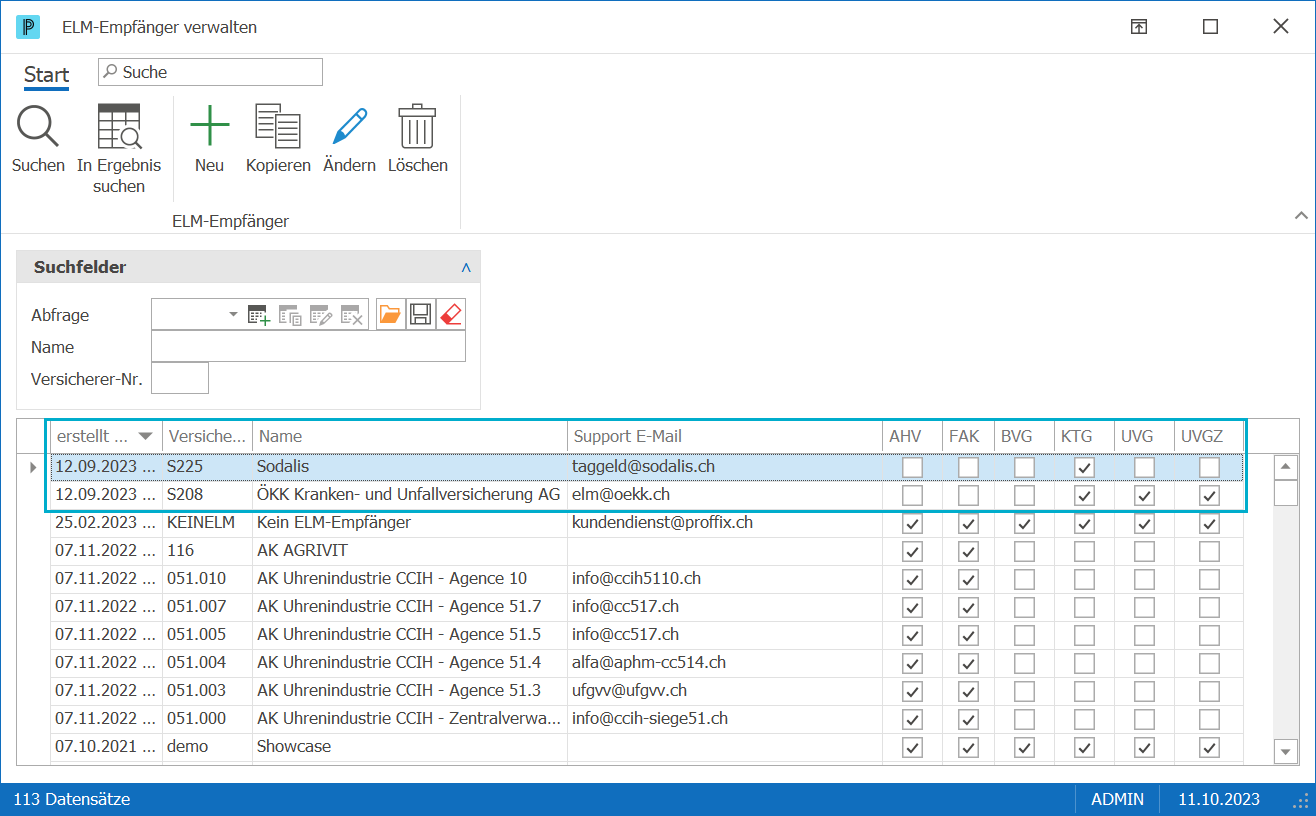Focus the Name search input field

click(x=308, y=347)
